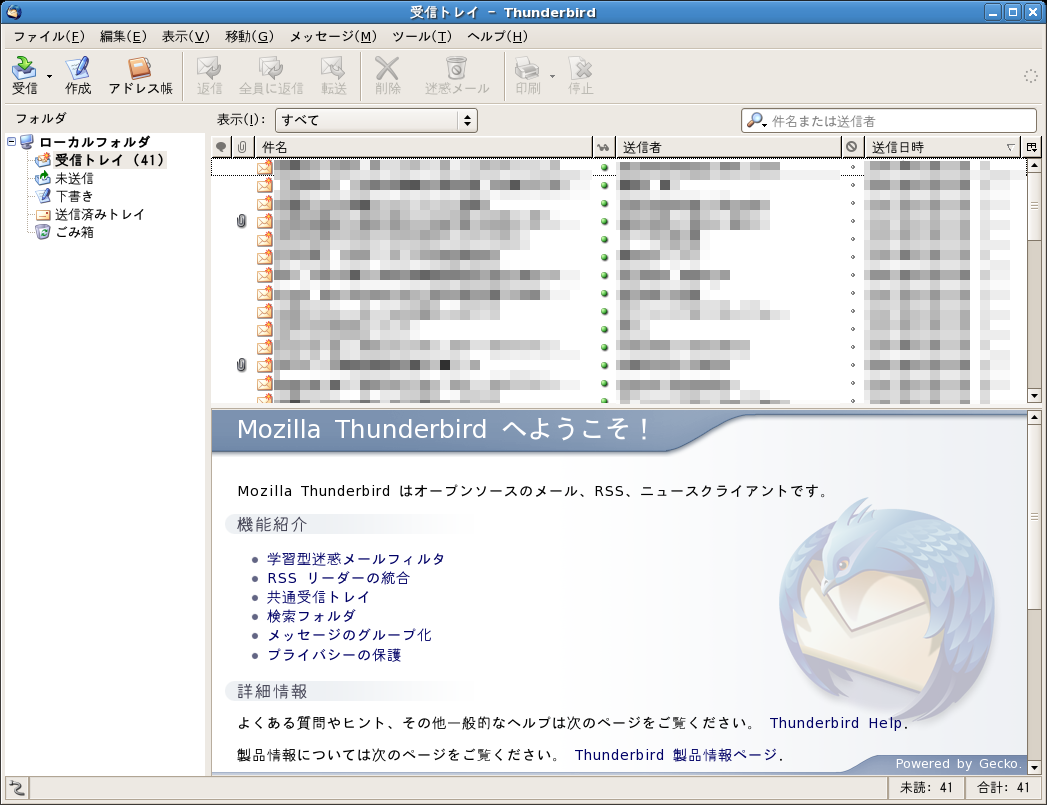Select the 未送信 folder
Viewport: 1047px width, 805px height.
(x=74, y=178)
